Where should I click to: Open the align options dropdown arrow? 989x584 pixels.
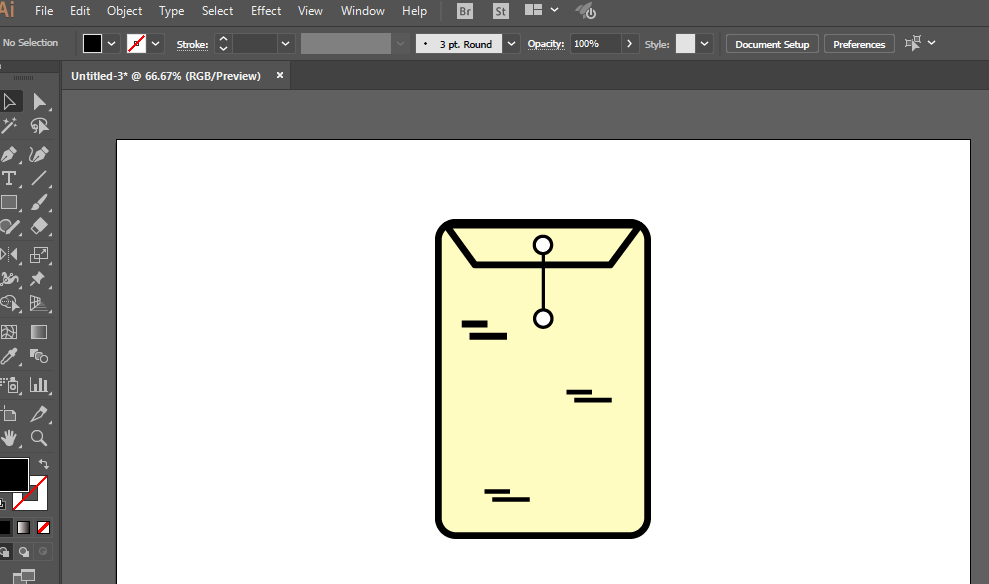[932, 43]
